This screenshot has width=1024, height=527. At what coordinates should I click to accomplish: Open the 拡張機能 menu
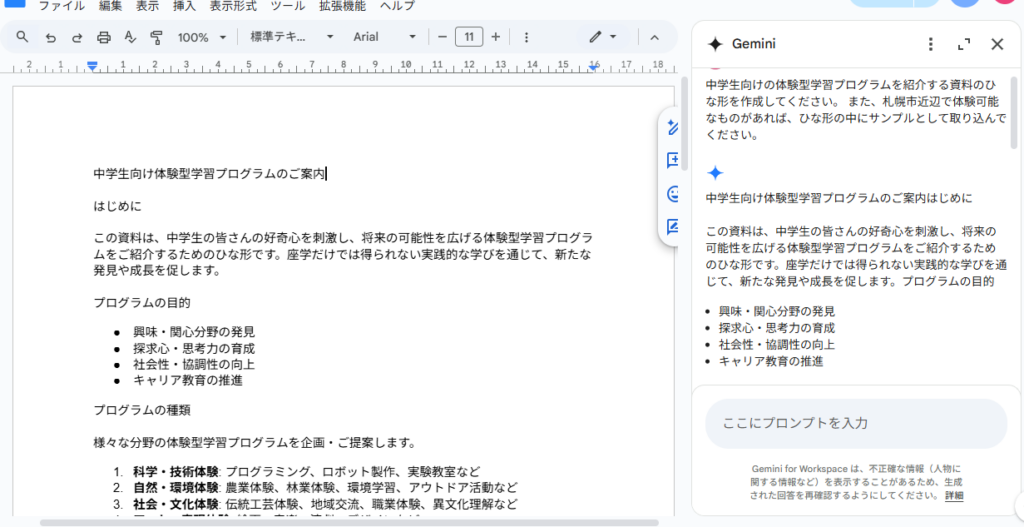pyautogui.click(x=342, y=7)
